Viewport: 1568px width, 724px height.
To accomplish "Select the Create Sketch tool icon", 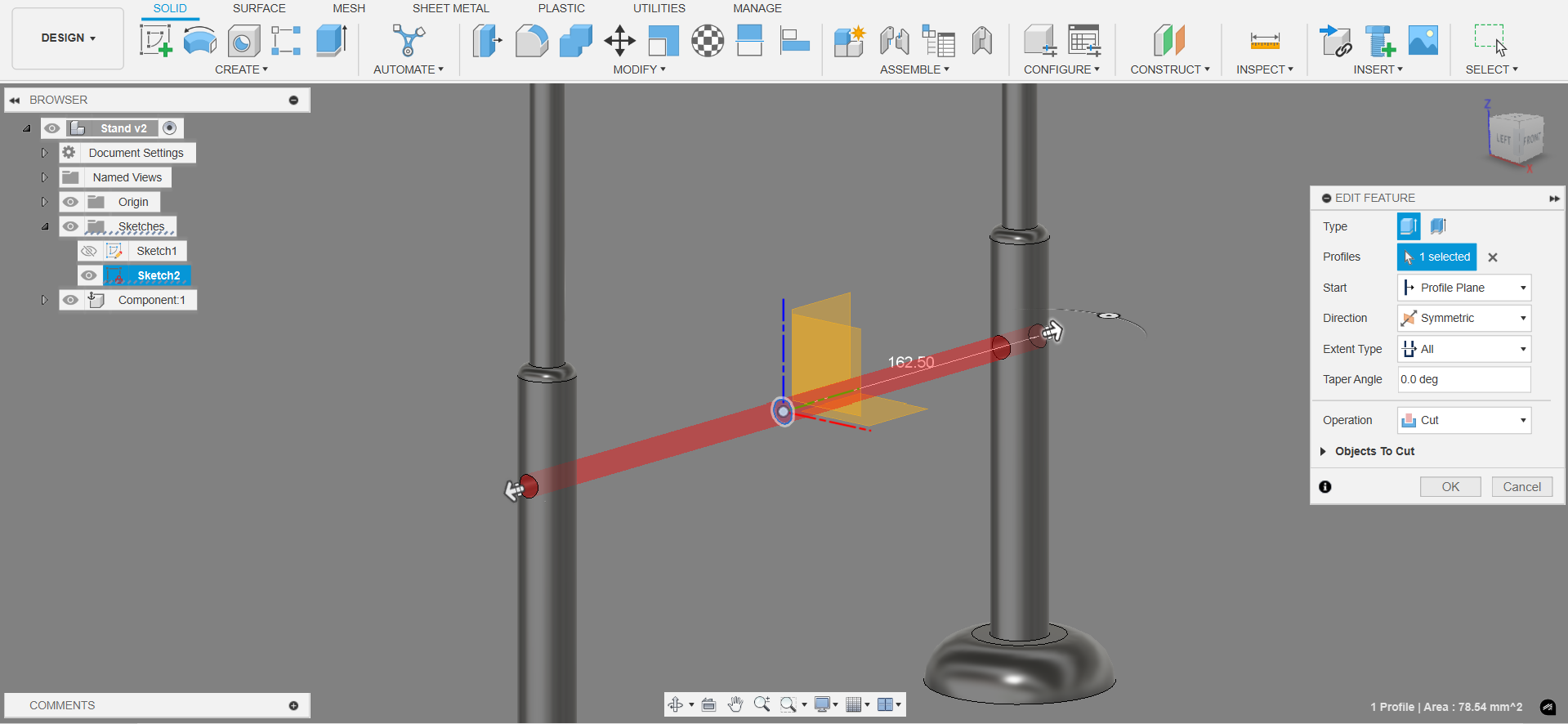I will [x=155, y=40].
